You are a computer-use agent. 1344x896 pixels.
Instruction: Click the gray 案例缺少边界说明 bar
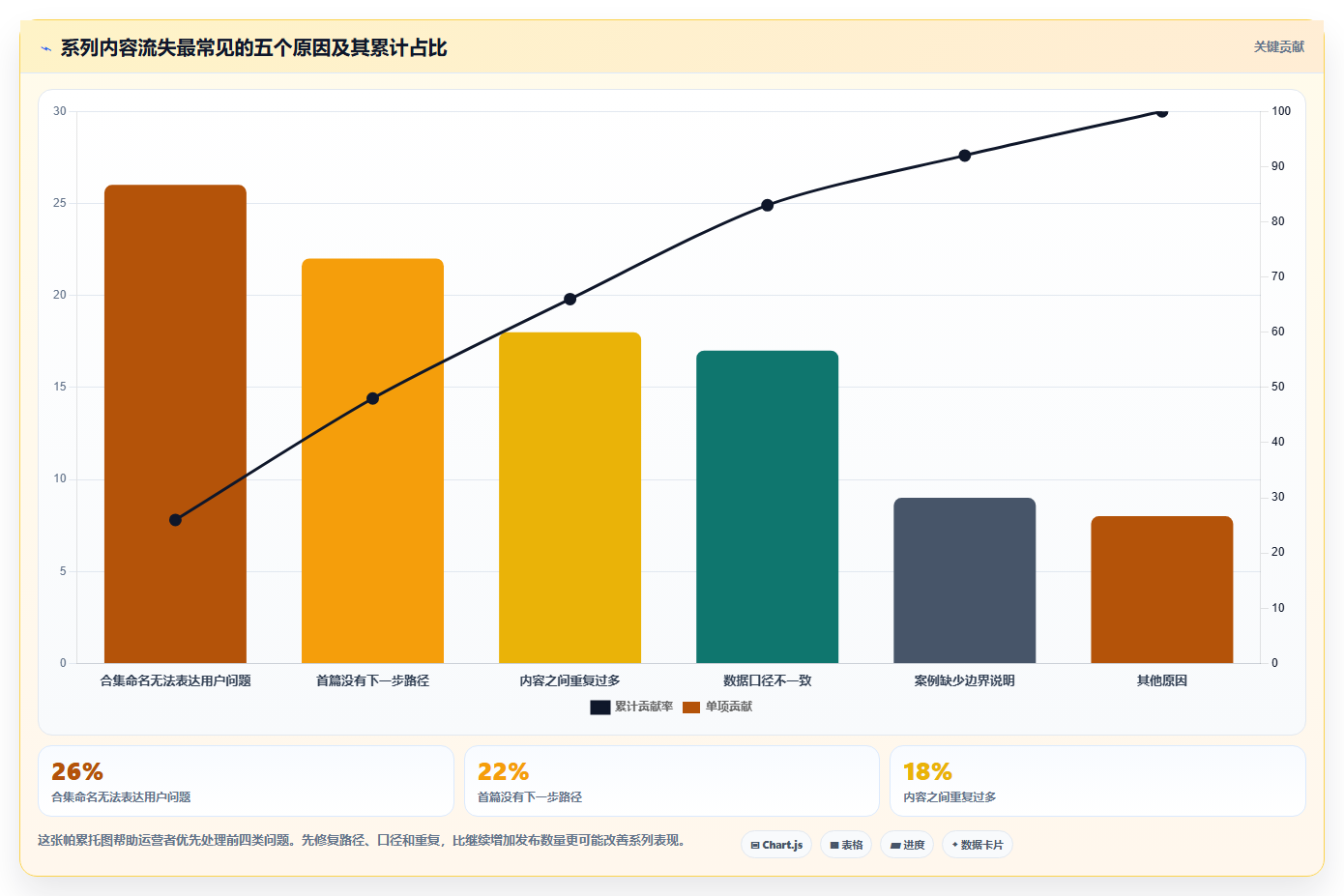click(964, 580)
